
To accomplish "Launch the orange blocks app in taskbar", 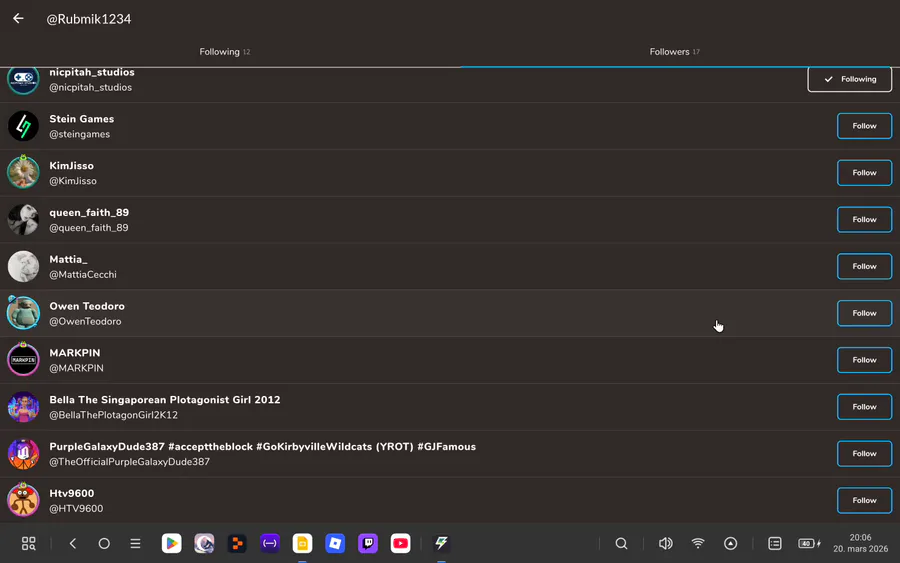I will [x=237, y=543].
